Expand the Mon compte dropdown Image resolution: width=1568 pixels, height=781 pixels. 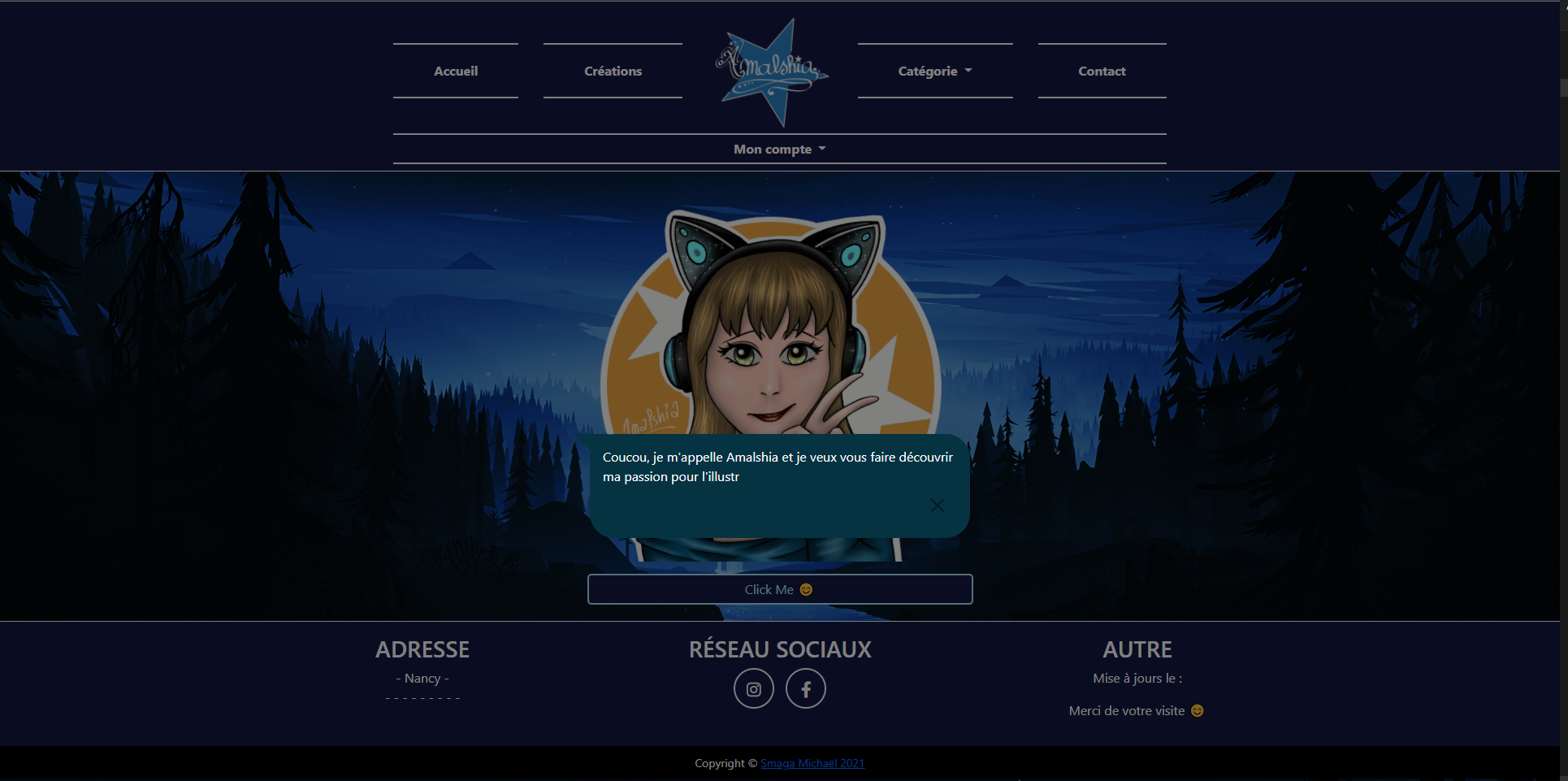779,150
